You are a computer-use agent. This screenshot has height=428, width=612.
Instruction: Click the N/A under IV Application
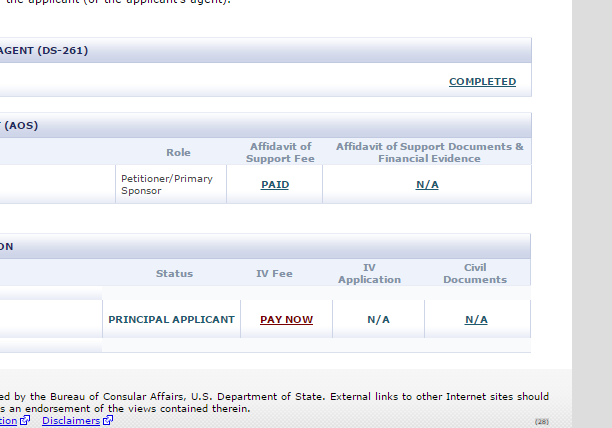(x=378, y=320)
